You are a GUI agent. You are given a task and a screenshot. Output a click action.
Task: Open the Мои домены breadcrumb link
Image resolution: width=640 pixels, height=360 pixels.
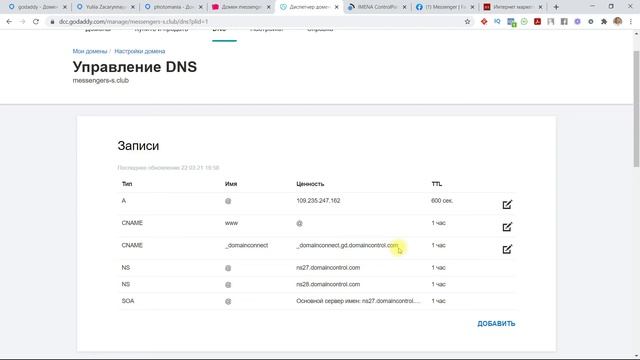[90, 51]
